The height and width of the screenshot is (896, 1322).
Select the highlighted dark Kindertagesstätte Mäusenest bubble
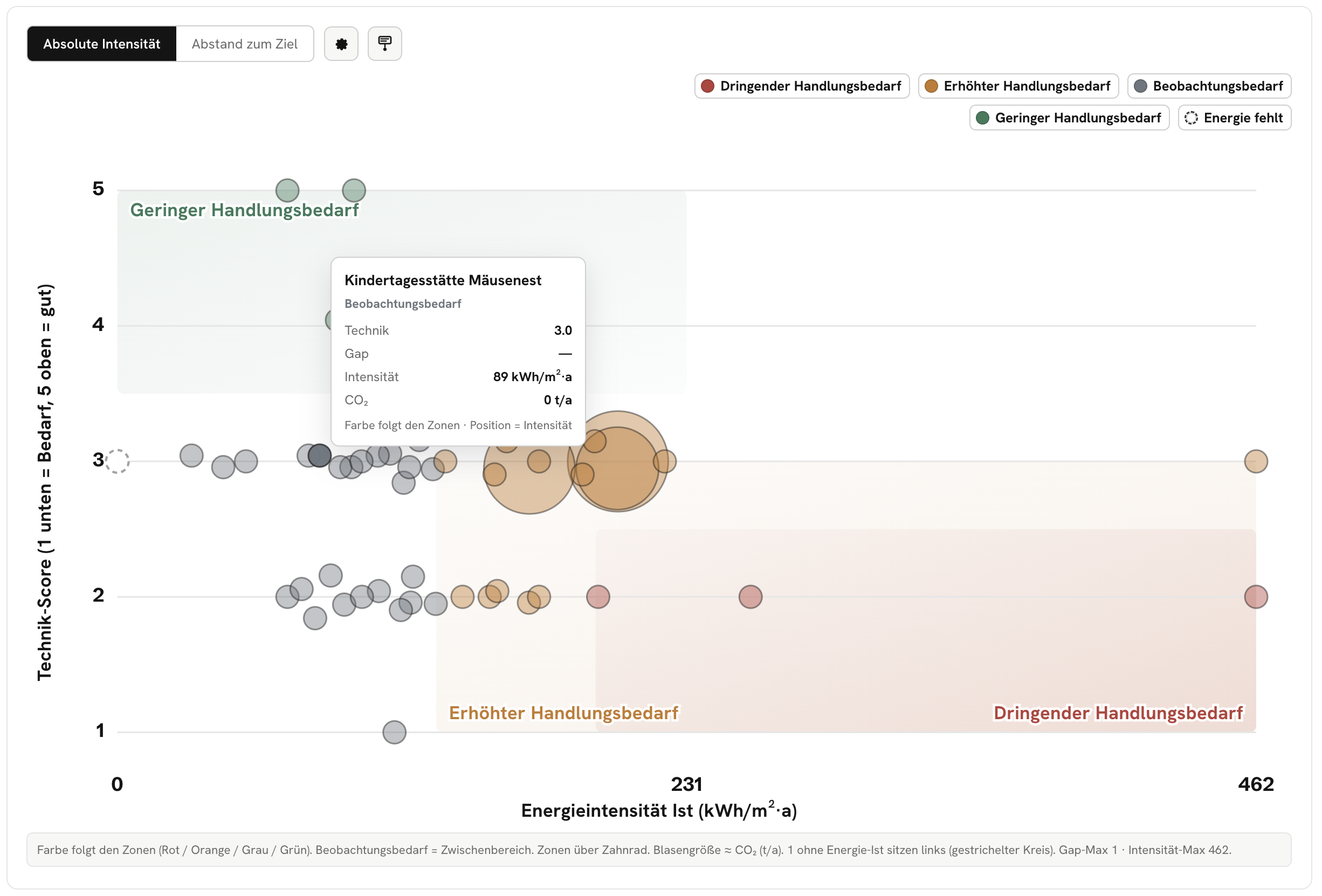click(319, 456)
